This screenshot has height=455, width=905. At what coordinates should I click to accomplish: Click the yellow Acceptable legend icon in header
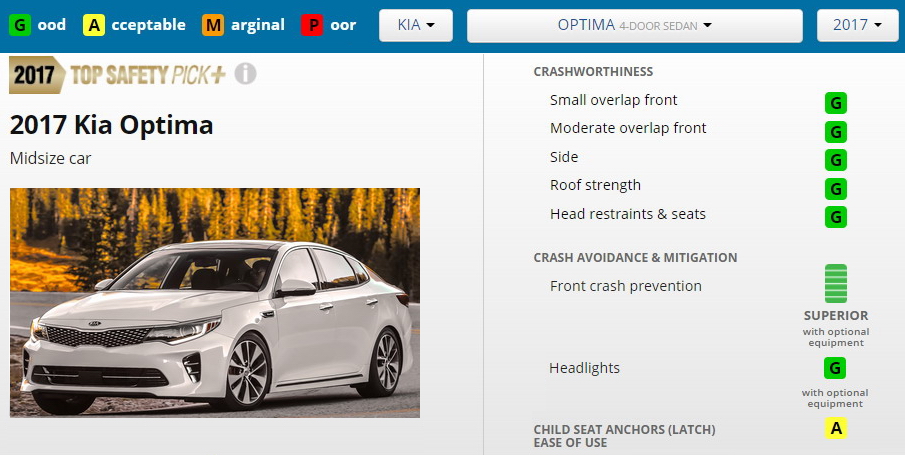point(94,25)
